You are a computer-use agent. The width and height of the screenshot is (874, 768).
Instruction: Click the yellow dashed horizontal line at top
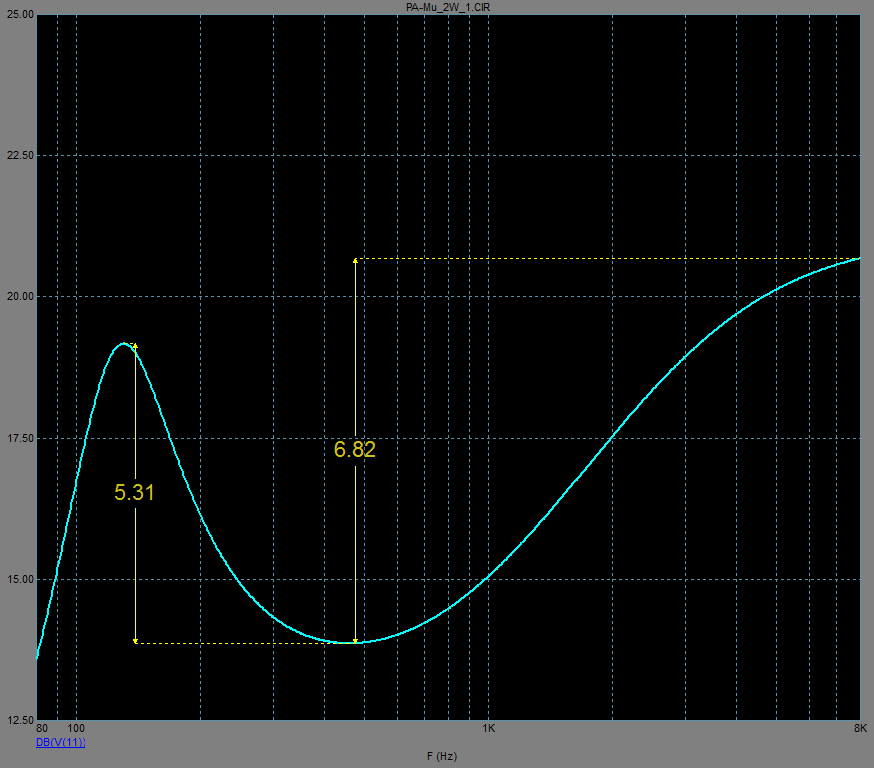click(x=600, y=259)
